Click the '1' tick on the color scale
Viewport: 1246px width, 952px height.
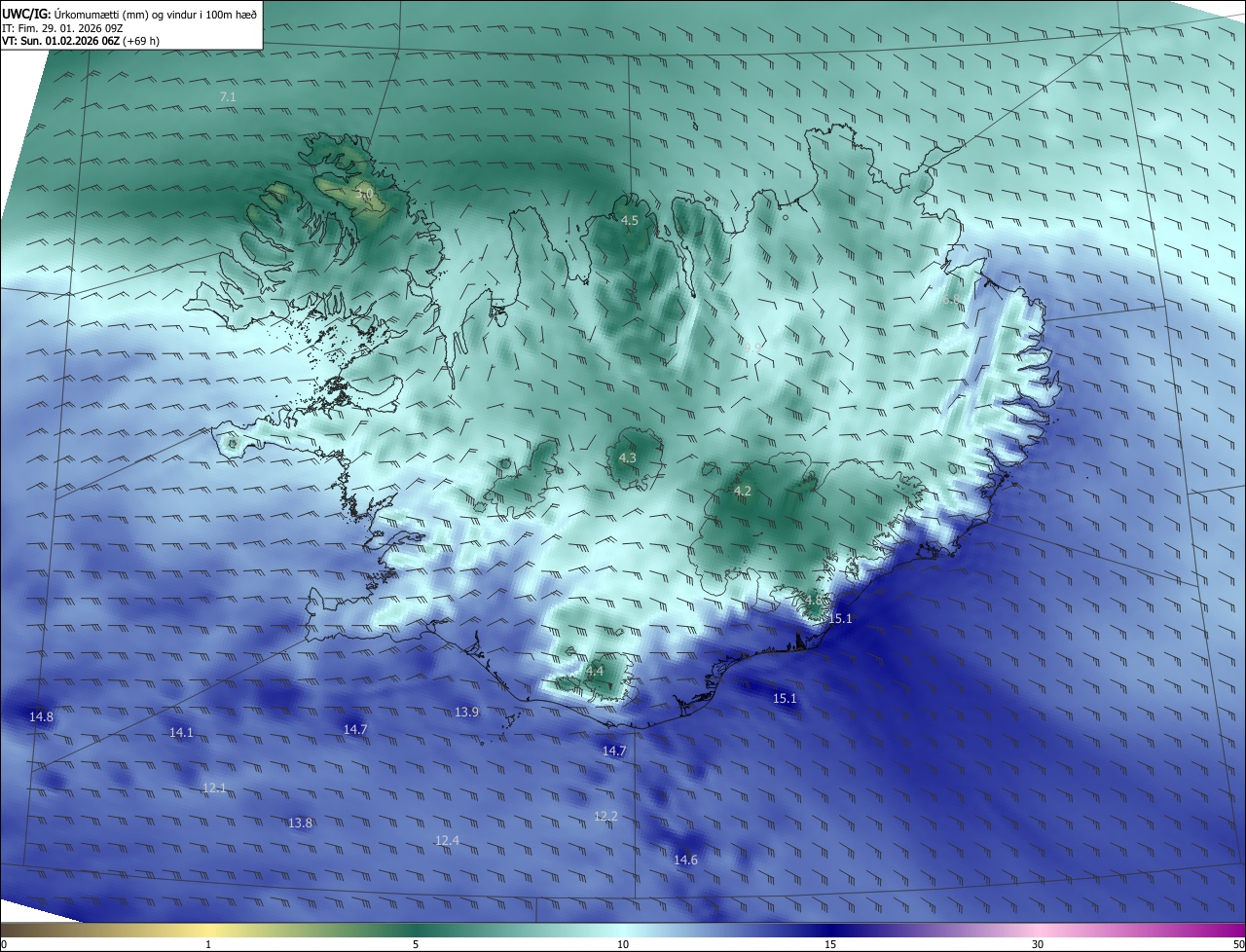point(208,944)
